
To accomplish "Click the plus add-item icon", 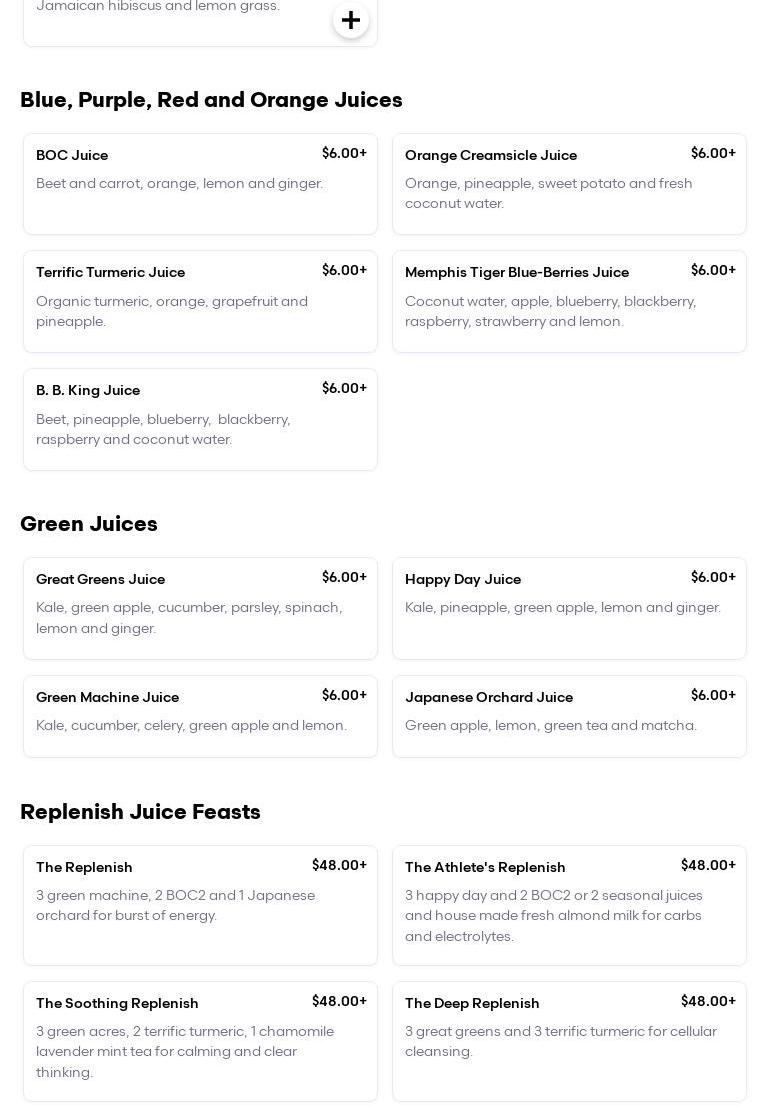I will coord(351,20).
